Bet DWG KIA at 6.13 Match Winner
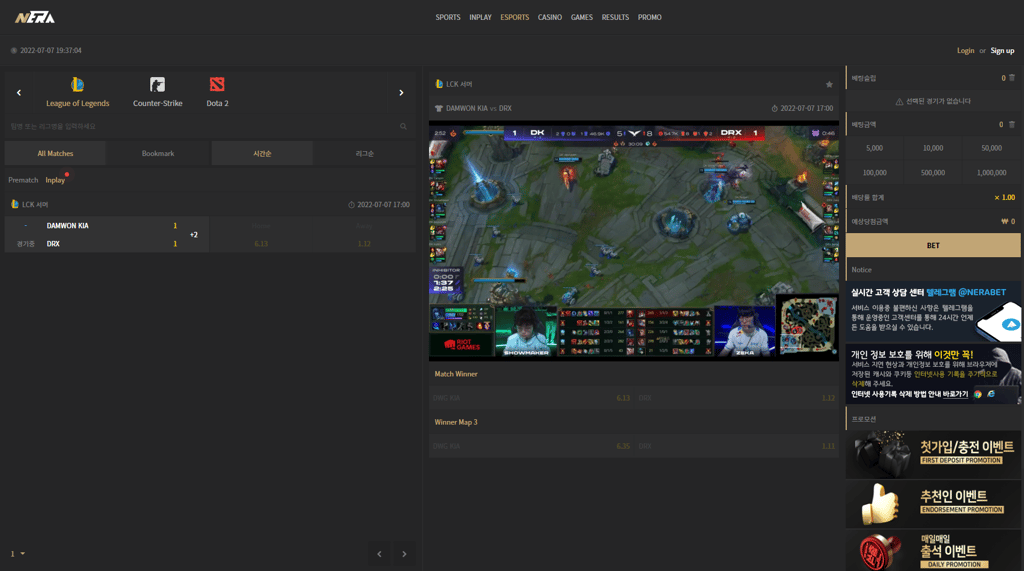 [531, 398]
